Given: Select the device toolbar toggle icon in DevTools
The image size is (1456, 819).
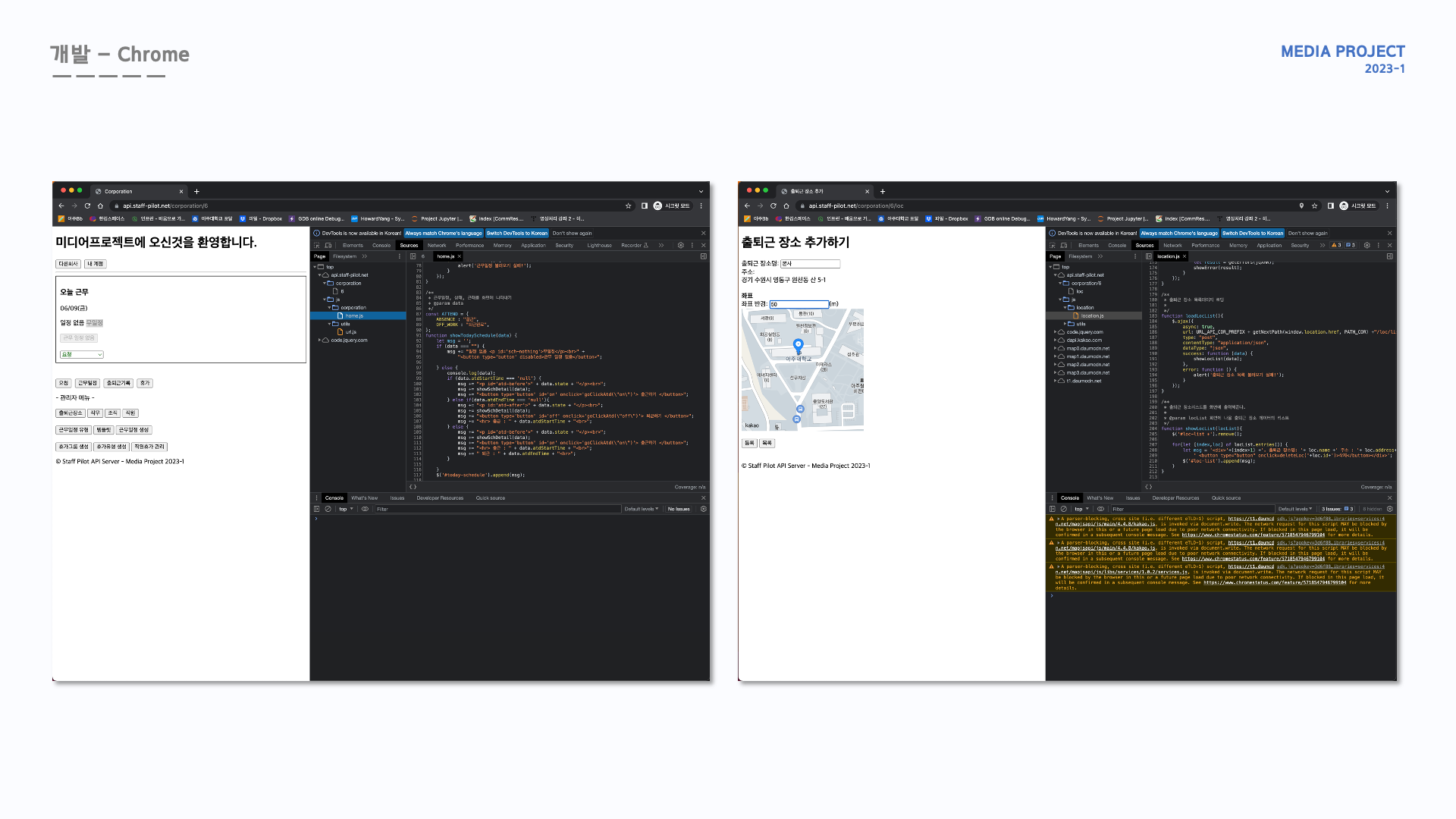Looking at the screenshot, I should tap(328, 245).
